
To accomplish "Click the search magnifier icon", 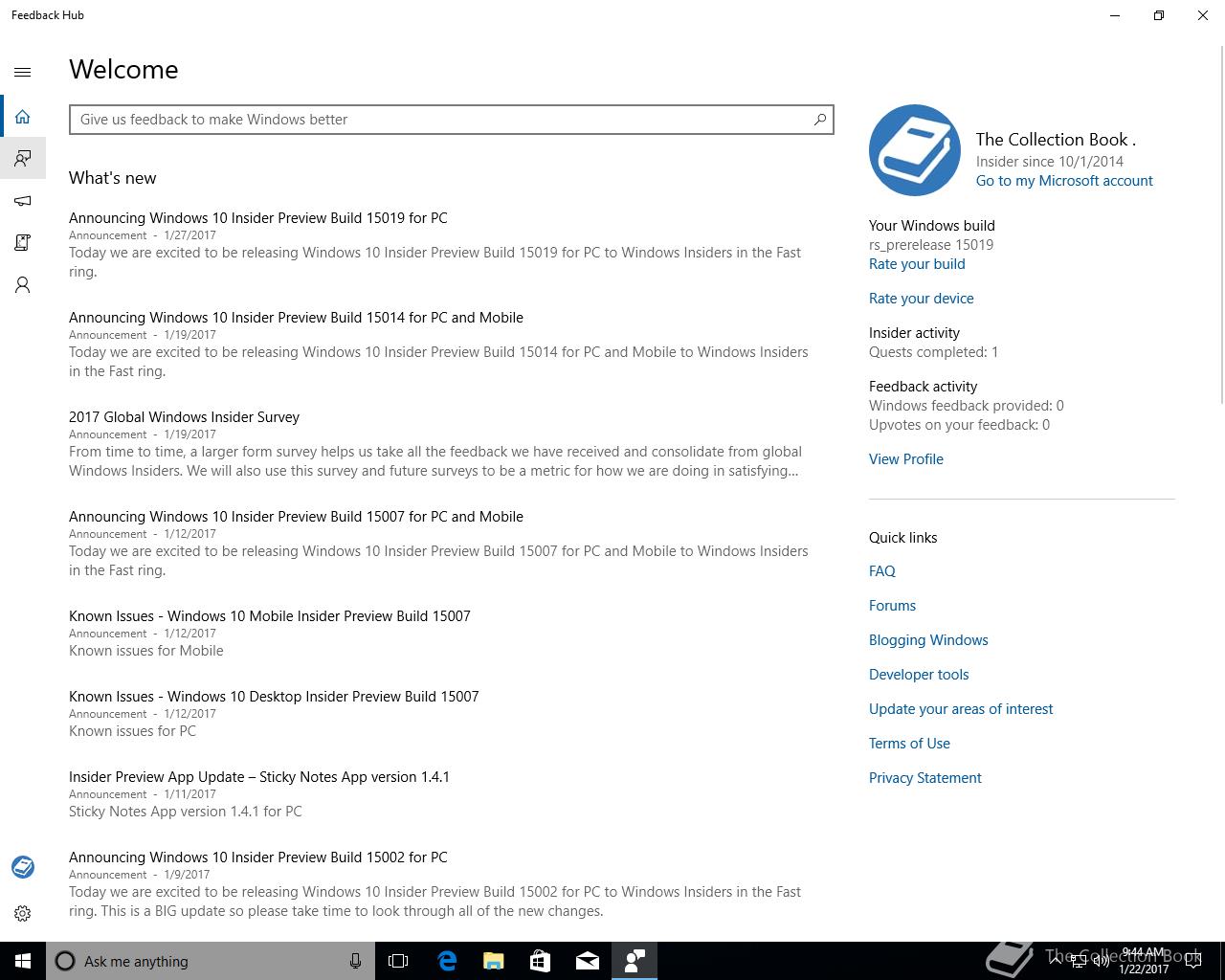I will (x=820, y=120).
